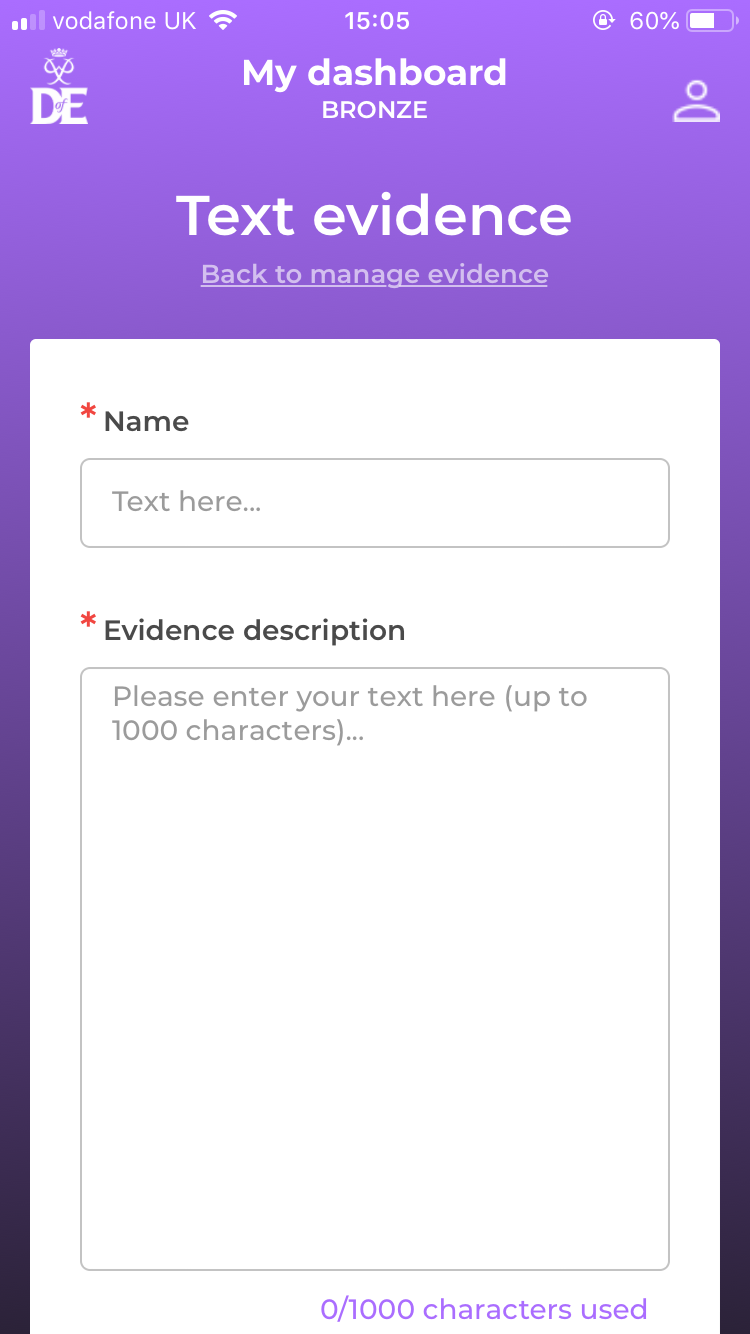Tap the battery icon in status bar

pos(713,21)
